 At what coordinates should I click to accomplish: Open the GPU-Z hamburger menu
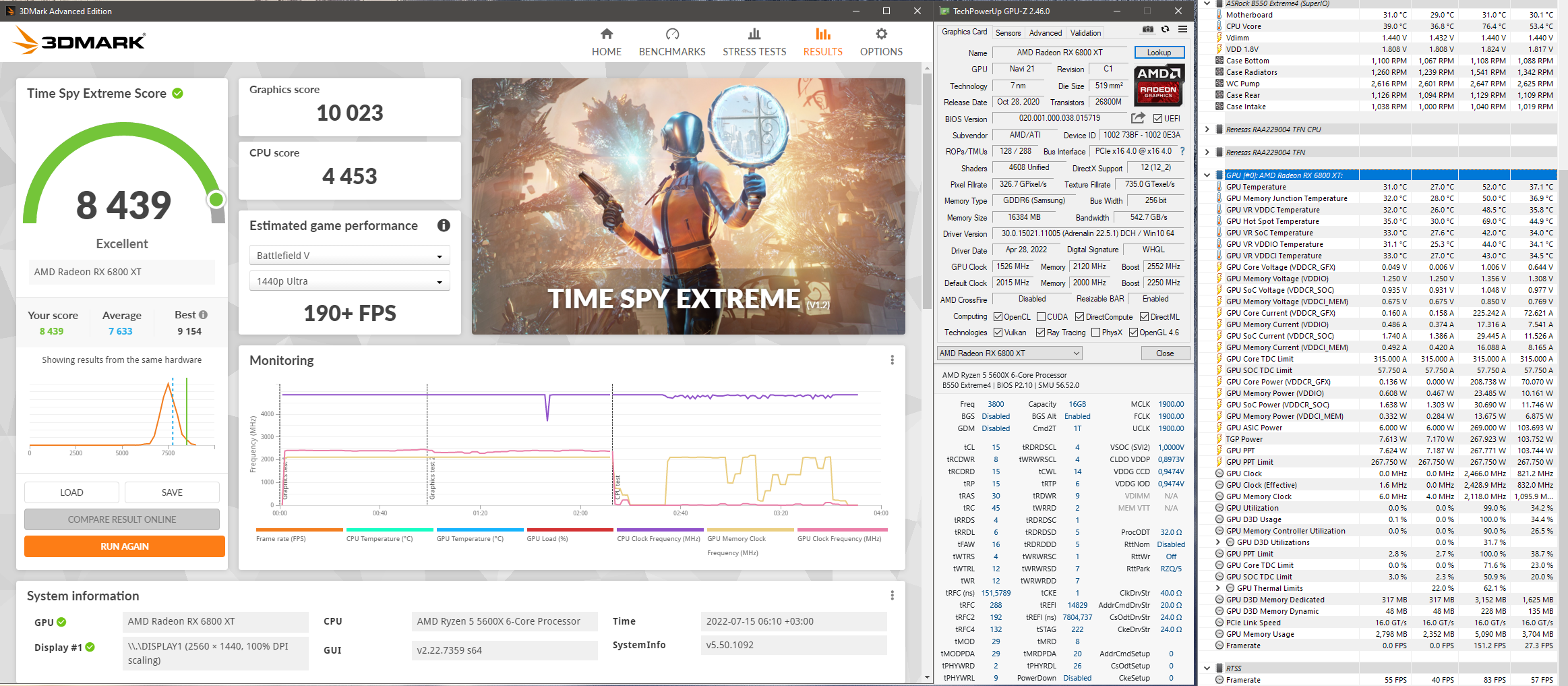[x=1182, y=30]
